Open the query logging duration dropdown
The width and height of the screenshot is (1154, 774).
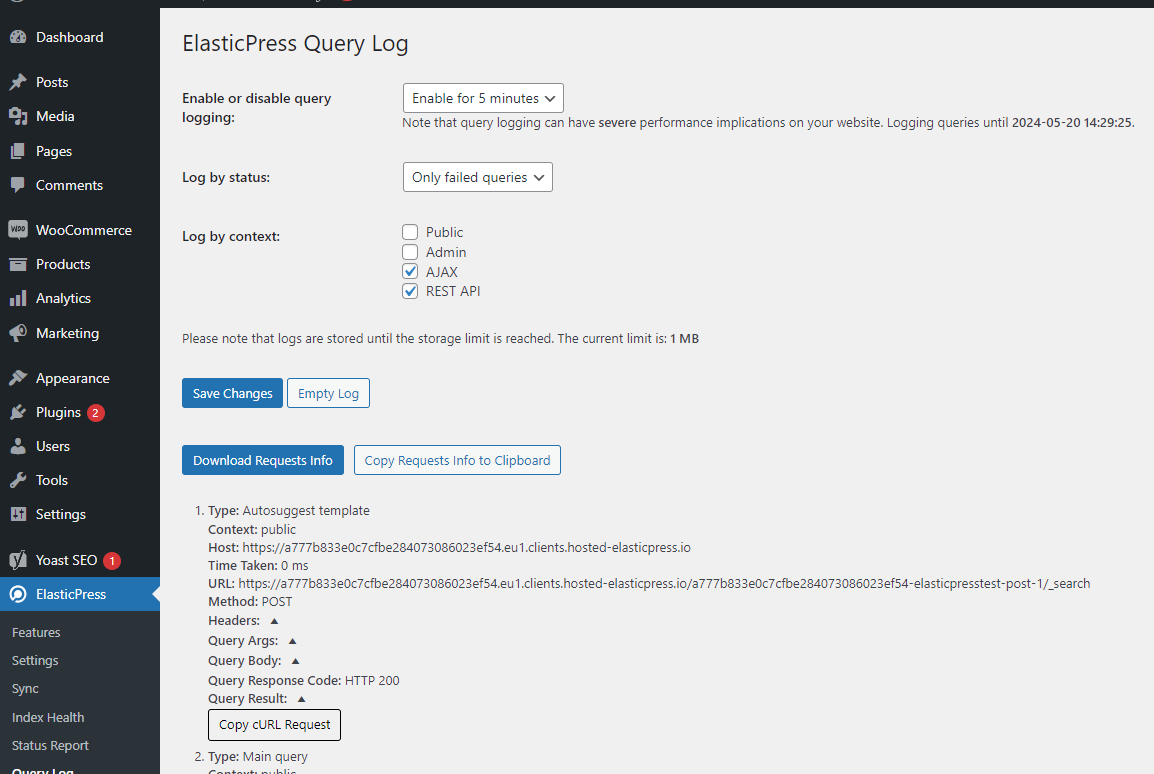[482, 98]
